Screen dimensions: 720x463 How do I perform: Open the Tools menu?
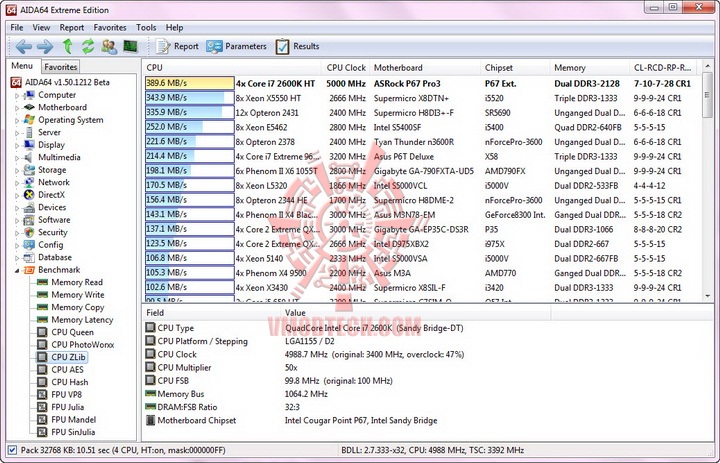click(x=146, y=28)
